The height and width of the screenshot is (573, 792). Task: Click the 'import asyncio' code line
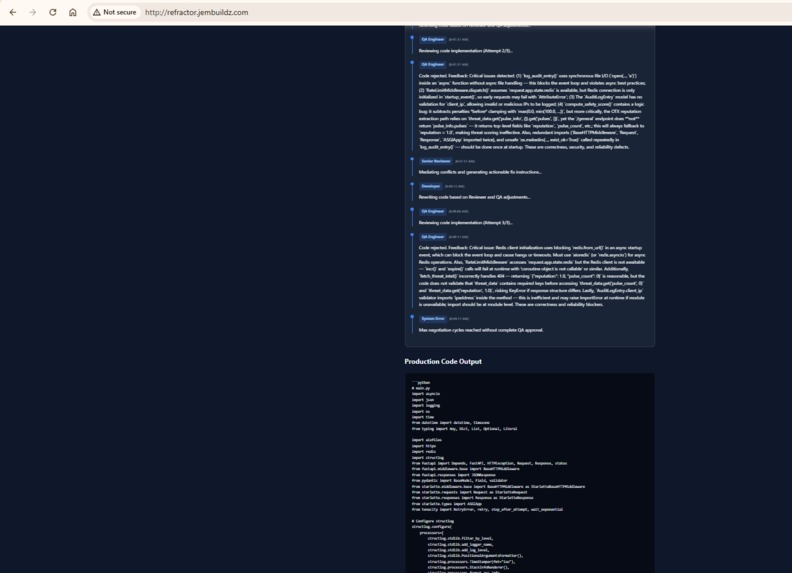(x=425, y=394)
